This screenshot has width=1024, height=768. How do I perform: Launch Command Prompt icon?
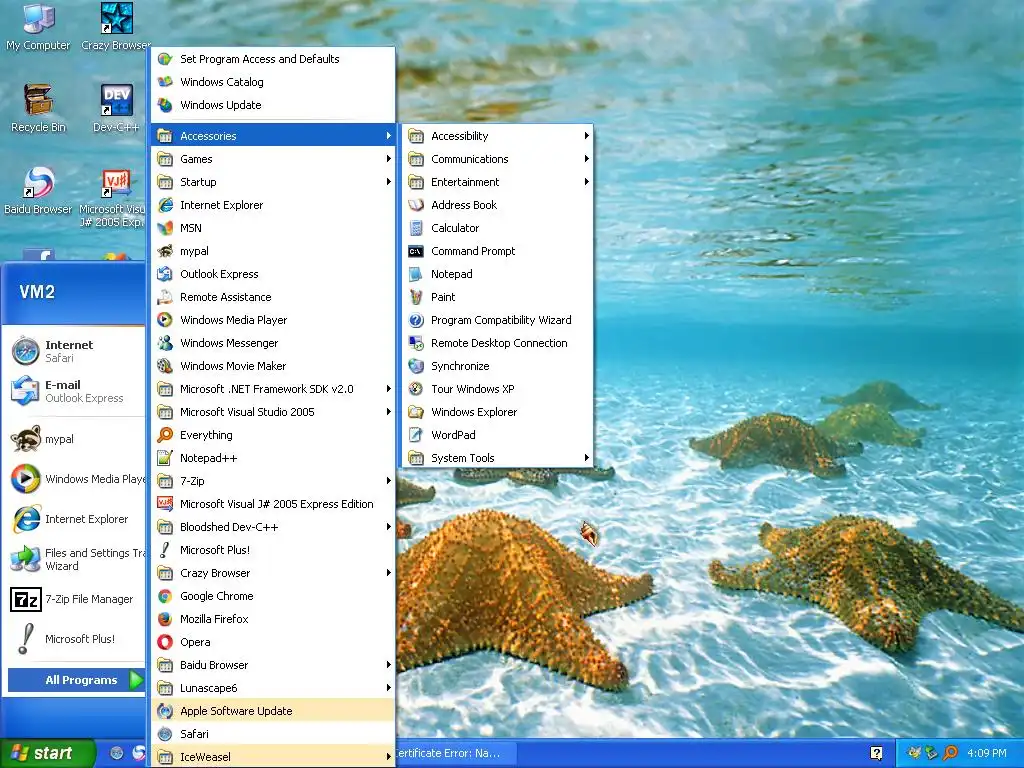pos(416,251)
